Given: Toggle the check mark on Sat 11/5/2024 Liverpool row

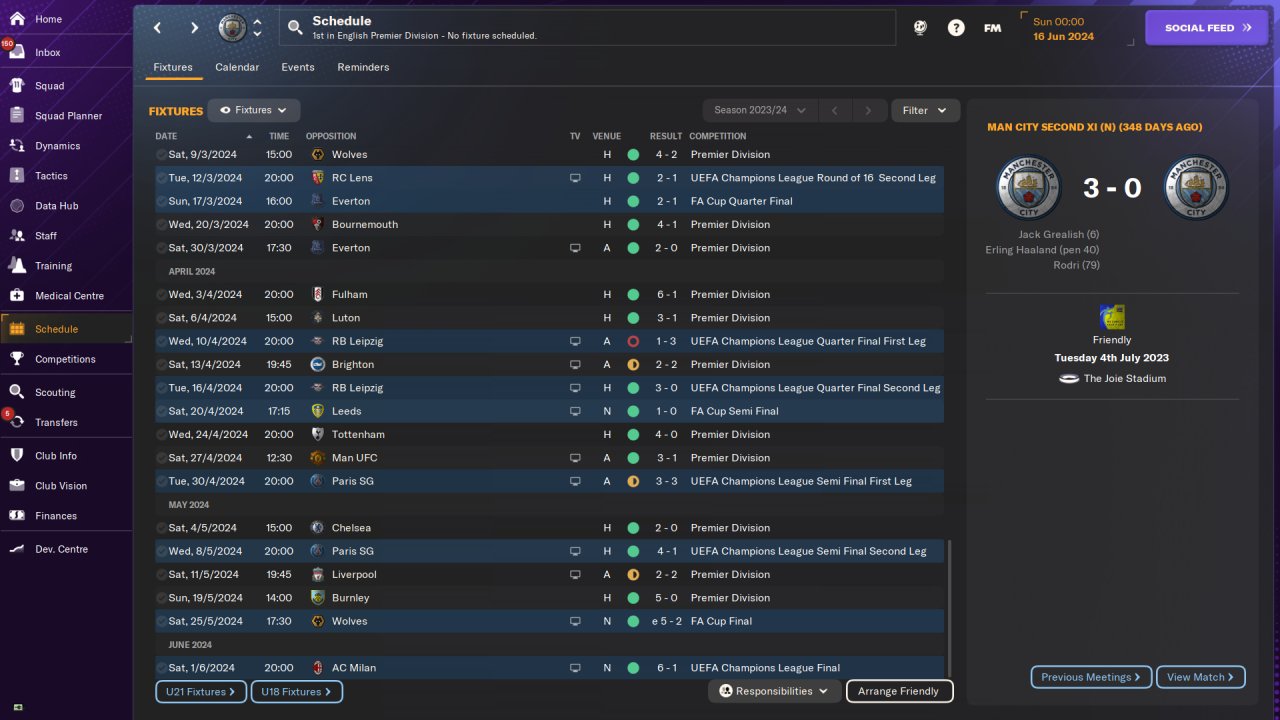Looking at the screenshot, I should point(161,575).
